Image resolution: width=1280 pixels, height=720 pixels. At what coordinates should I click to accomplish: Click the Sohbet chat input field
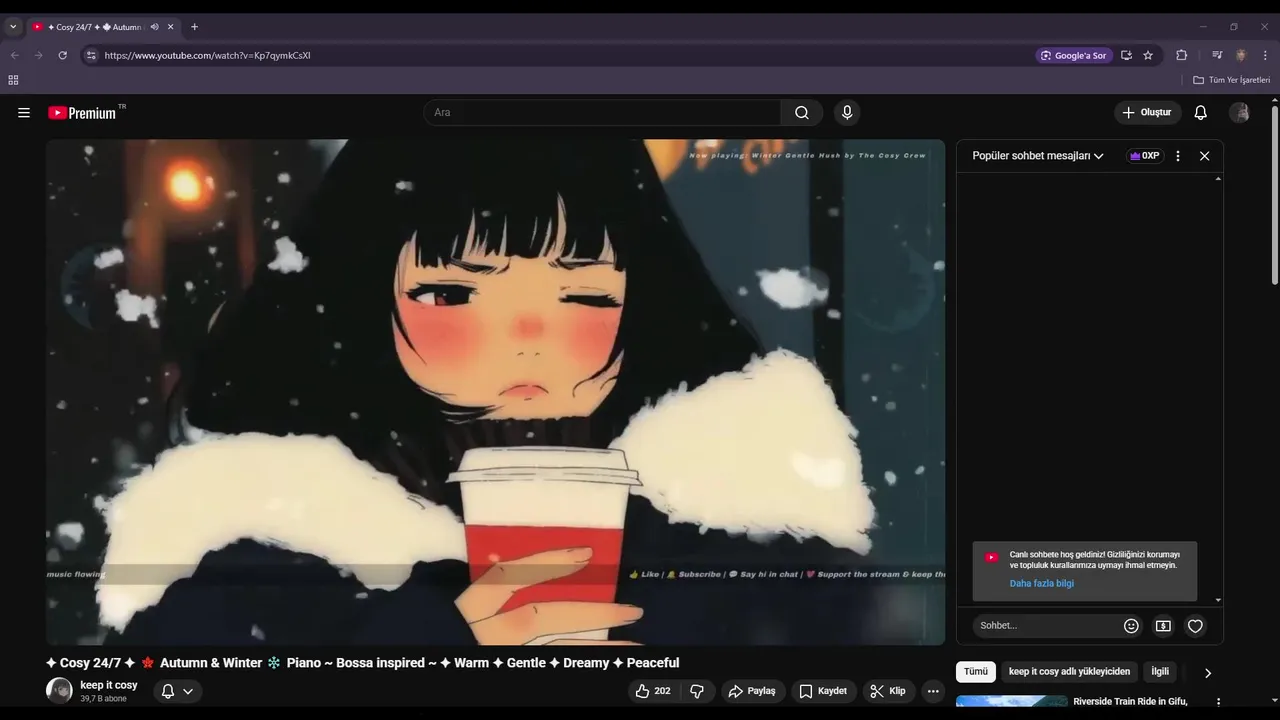click(1045, 626)
